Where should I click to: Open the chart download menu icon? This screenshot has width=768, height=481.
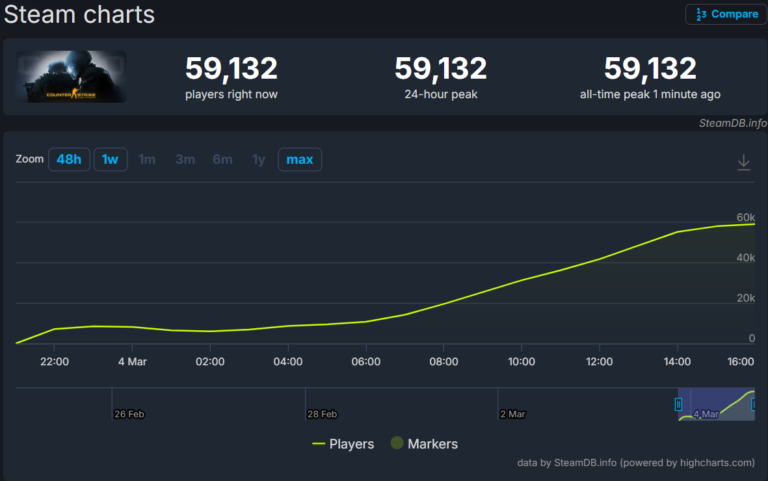point(744,162)
